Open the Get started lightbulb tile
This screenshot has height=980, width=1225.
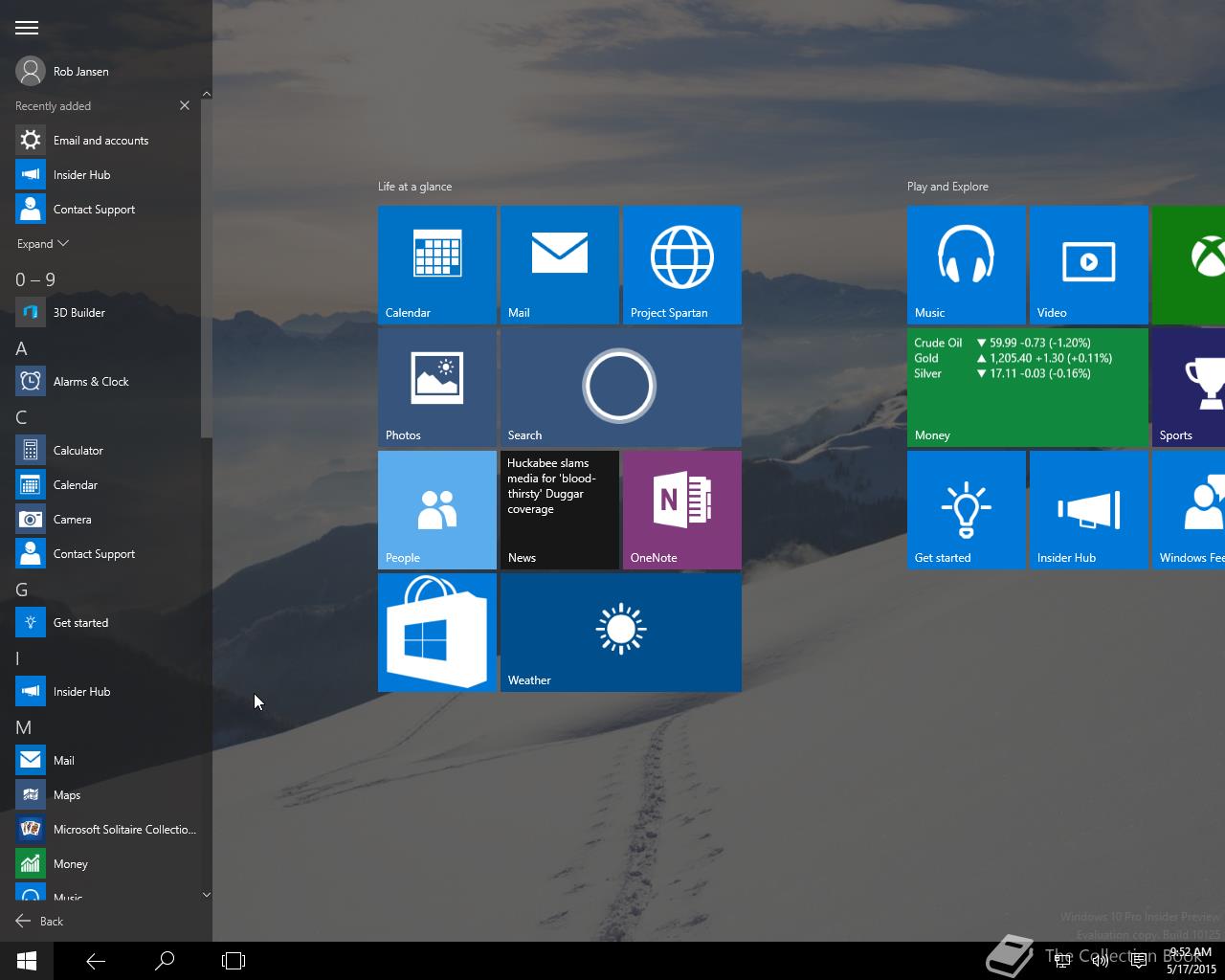pyautogui.click(x=967, y=510)
